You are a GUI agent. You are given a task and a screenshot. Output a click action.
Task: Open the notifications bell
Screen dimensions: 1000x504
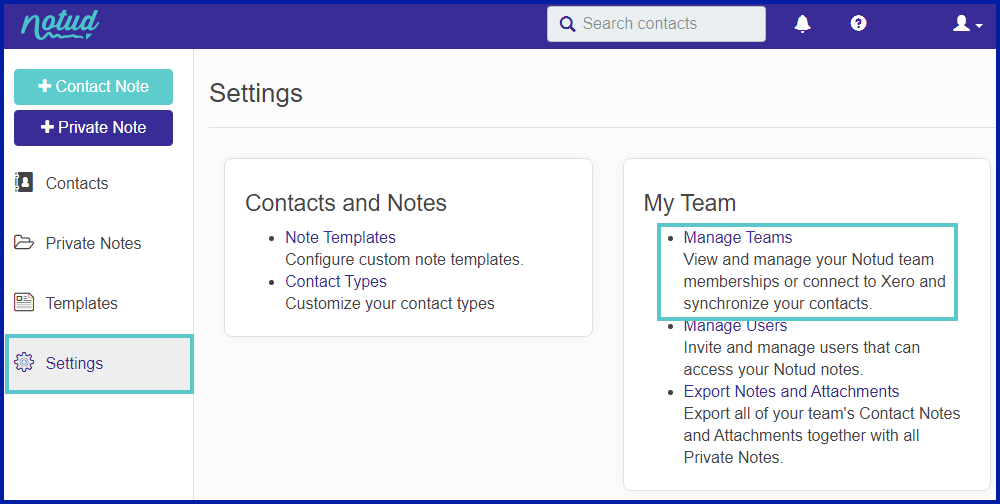(x=802, y=24)
